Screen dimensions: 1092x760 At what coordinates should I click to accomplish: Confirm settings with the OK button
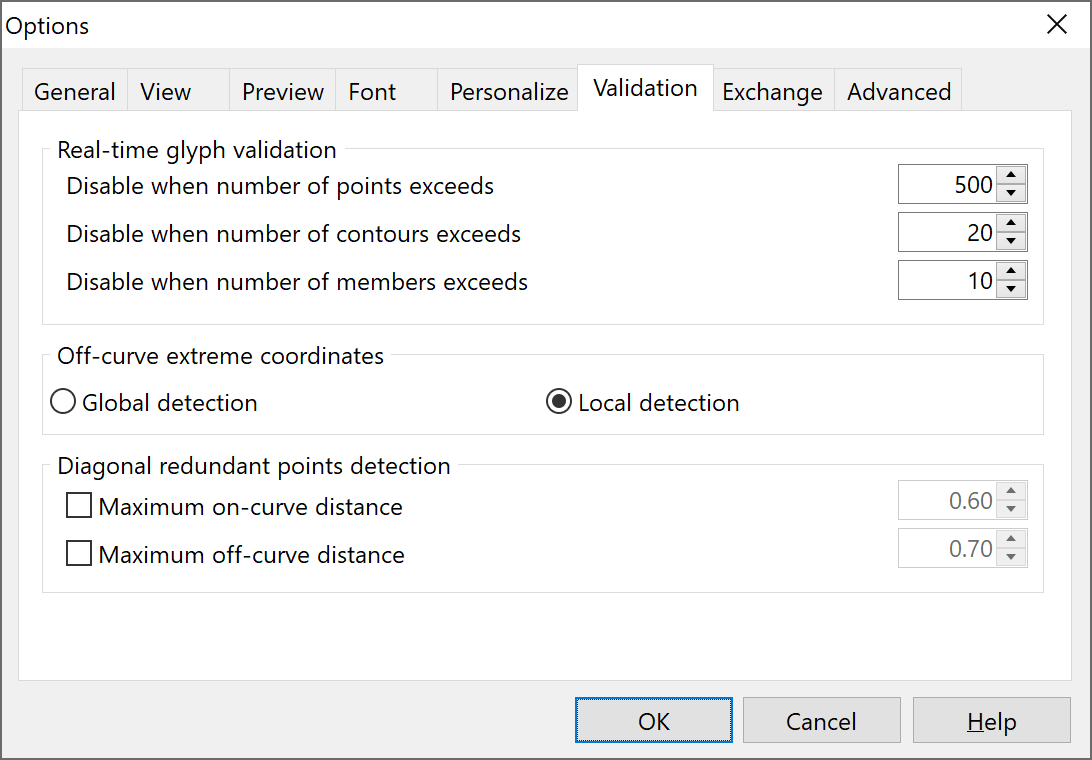[653, 720]
